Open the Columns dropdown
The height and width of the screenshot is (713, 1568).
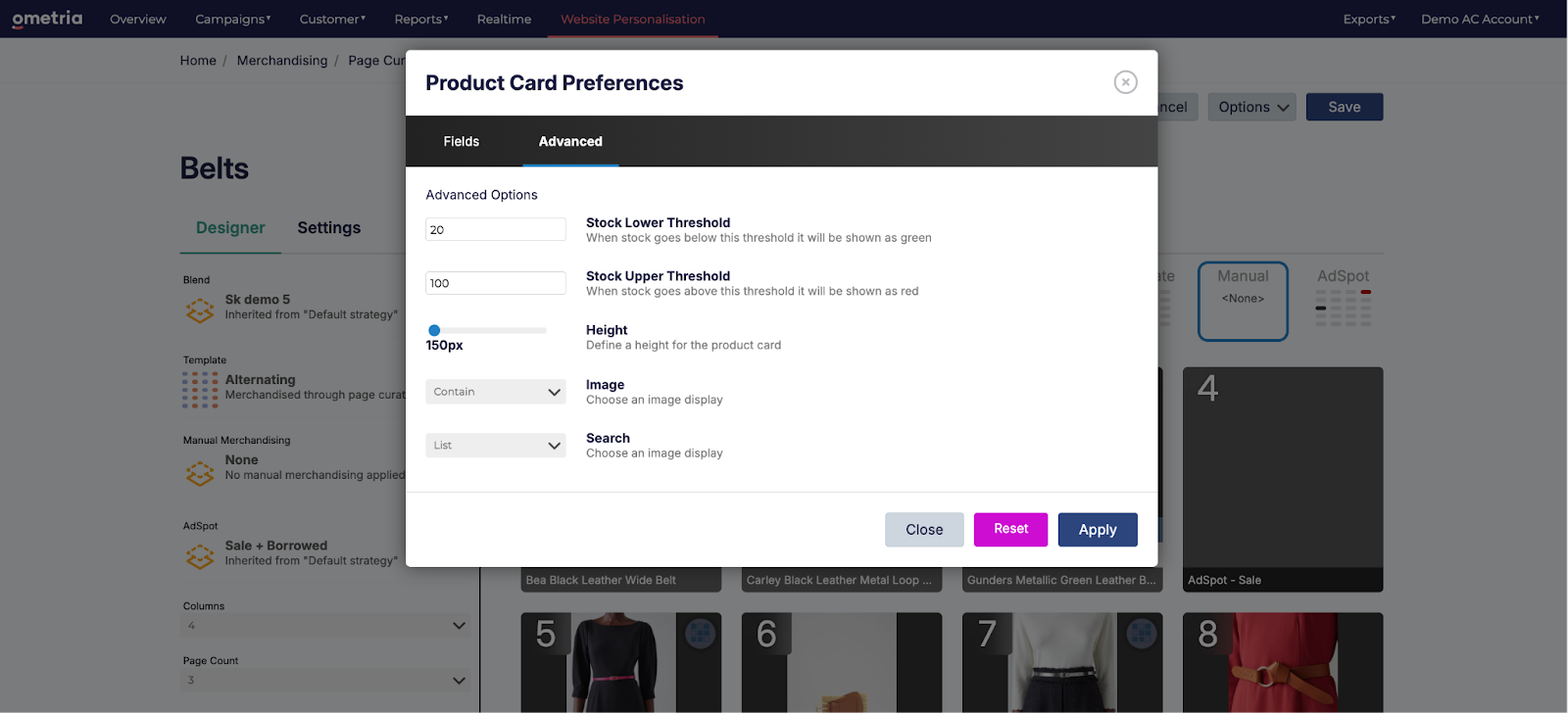pyautogui.click(x=325, y=626)
